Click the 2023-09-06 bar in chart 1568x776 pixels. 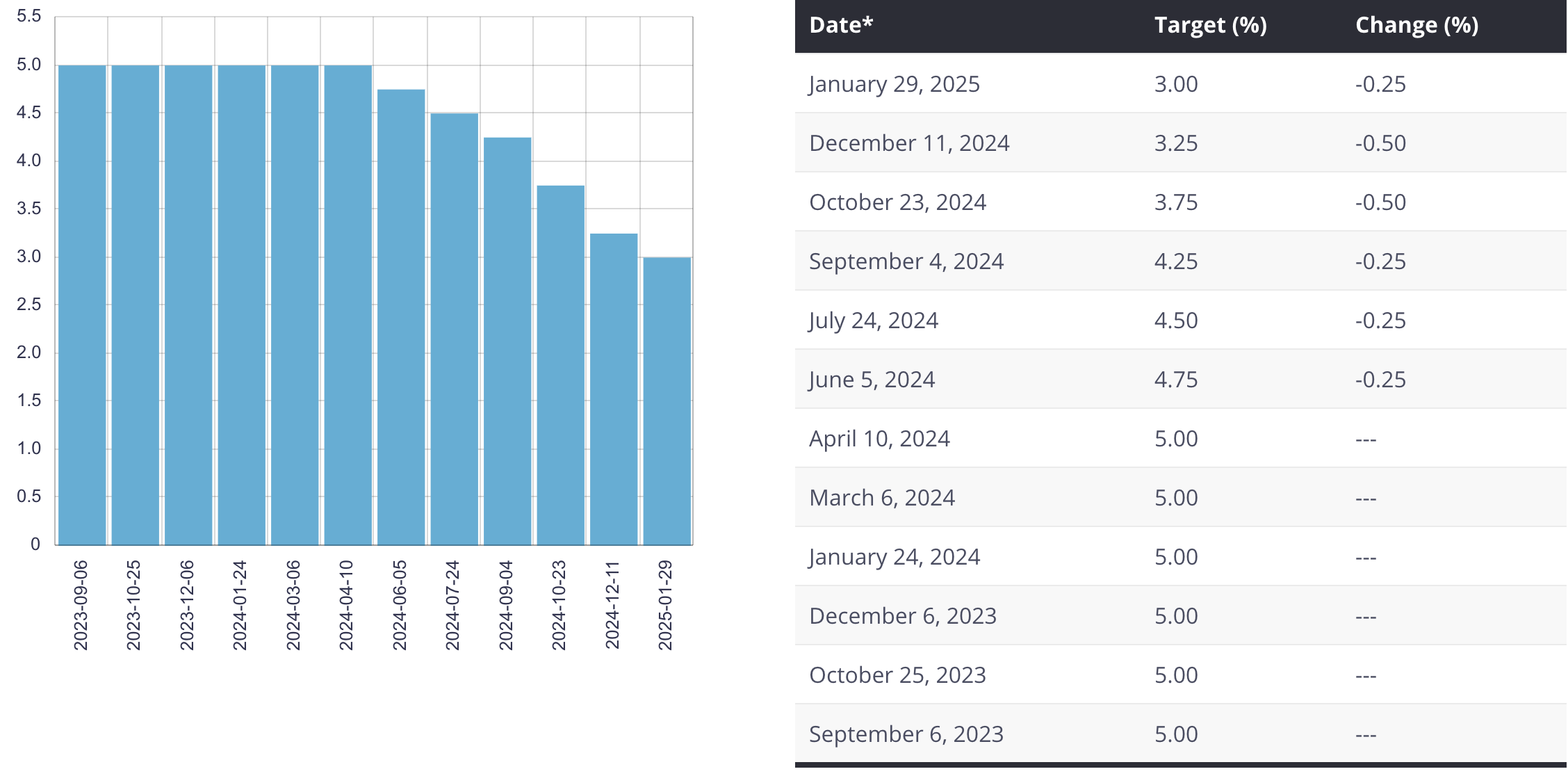[x=82, y=305]
